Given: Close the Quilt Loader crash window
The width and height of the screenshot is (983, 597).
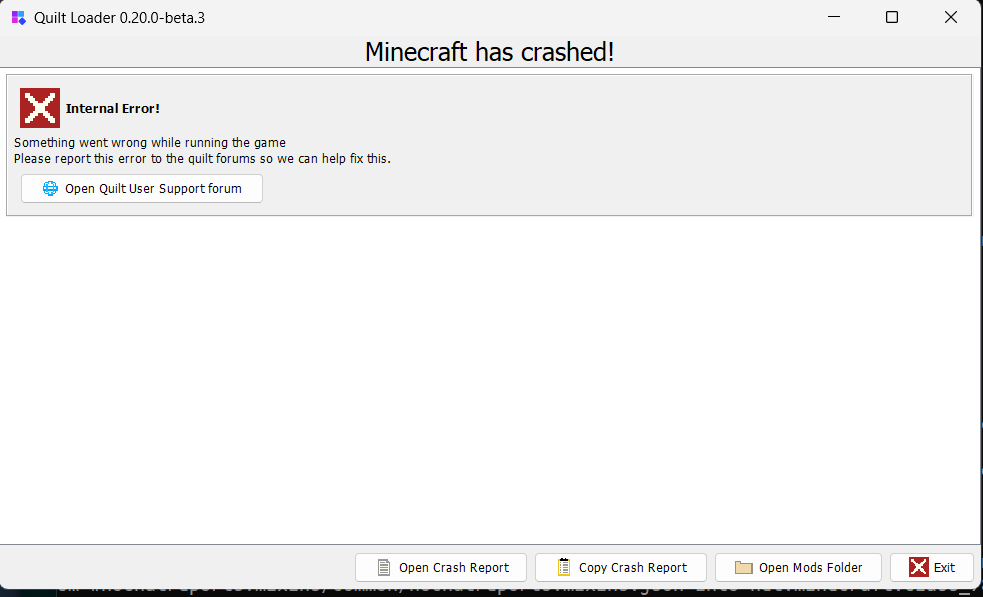Looking at the screenshot, I should point(950,17).
